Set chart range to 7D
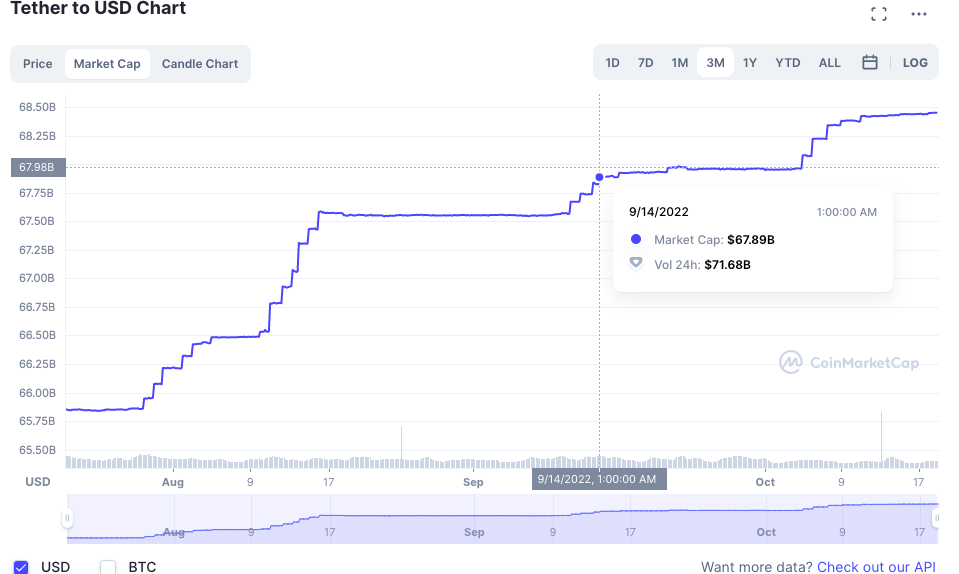The width and height of the screenshot is (959, 574). tap(645, 62)
